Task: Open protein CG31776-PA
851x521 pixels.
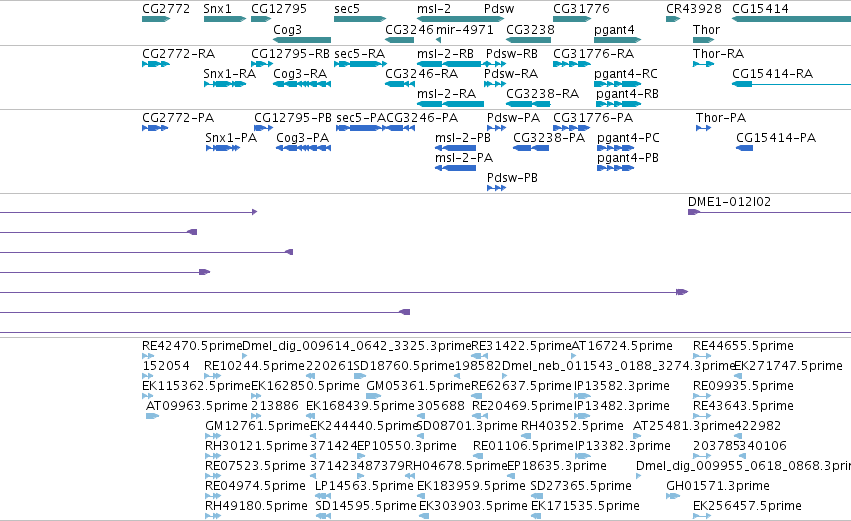Action: coord(571,128)
